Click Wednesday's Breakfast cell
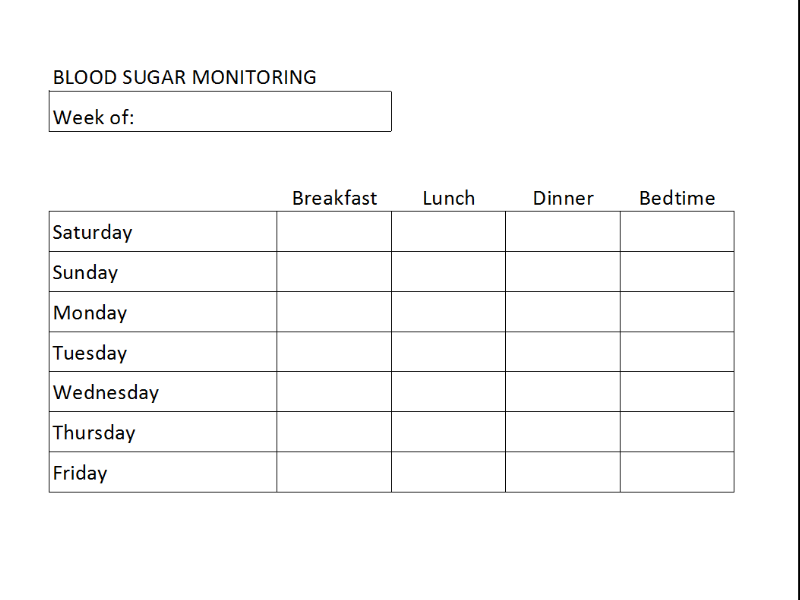 pos(334,392)
